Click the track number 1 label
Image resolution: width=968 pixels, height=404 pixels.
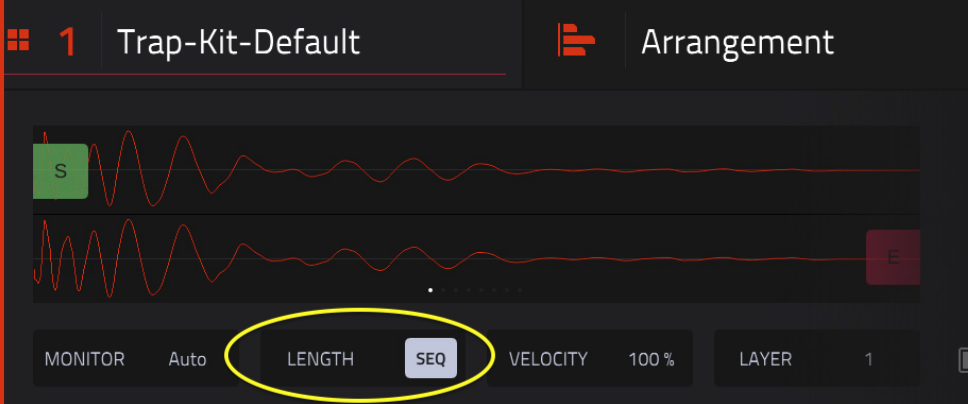point(67,42)
